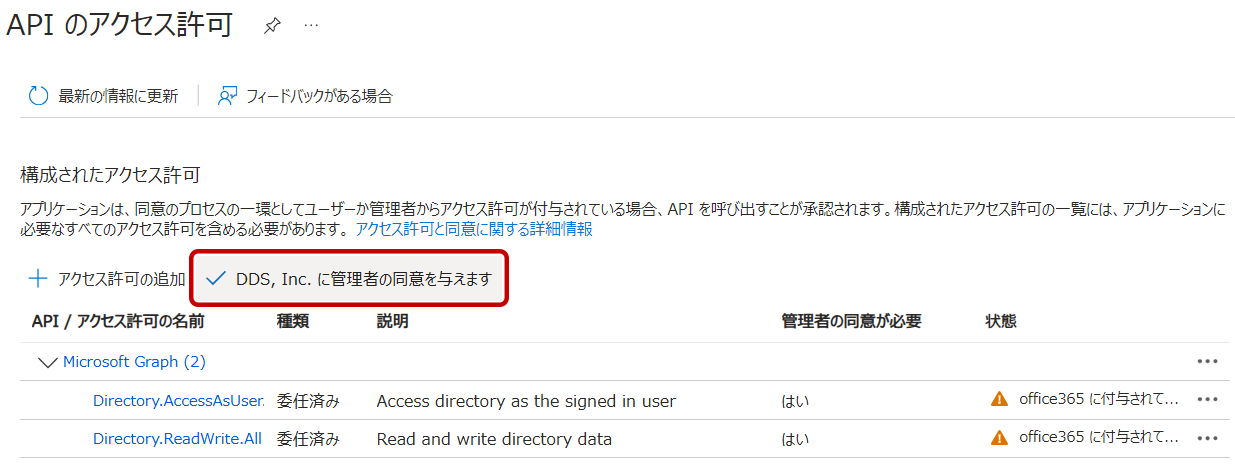Click フィードバックがある場合 toolbar command
Image resolution: width=1235 pixels, height=465 pixels.
pos(319,96)
